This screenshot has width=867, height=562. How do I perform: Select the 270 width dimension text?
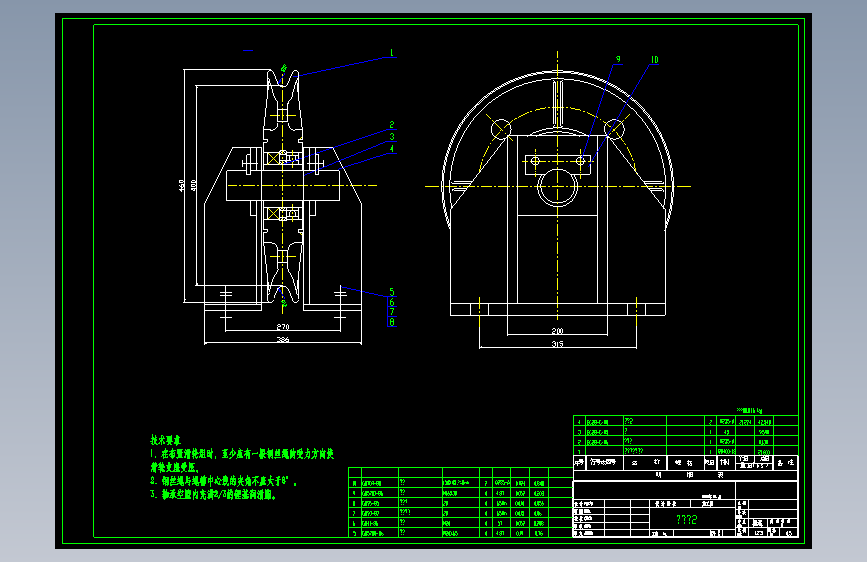click(x=283, y=327)
